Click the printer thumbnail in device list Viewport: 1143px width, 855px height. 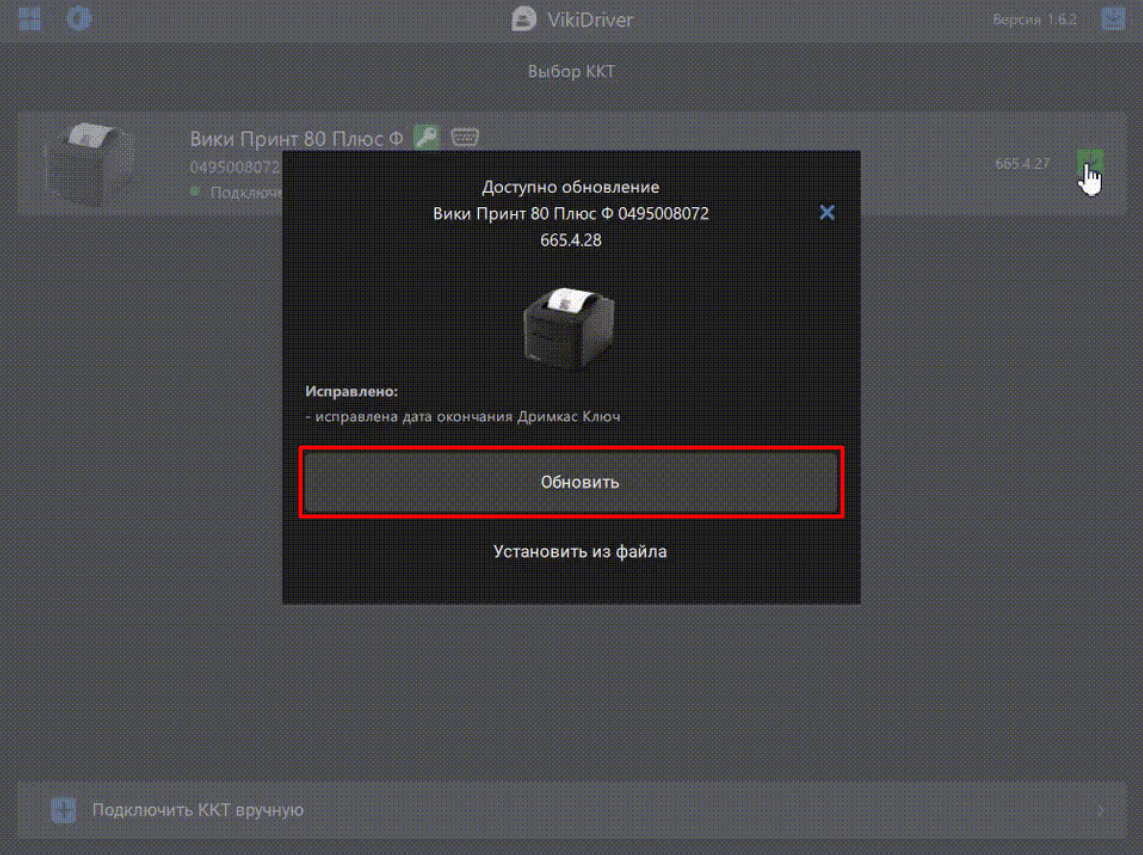click(88, 163)
